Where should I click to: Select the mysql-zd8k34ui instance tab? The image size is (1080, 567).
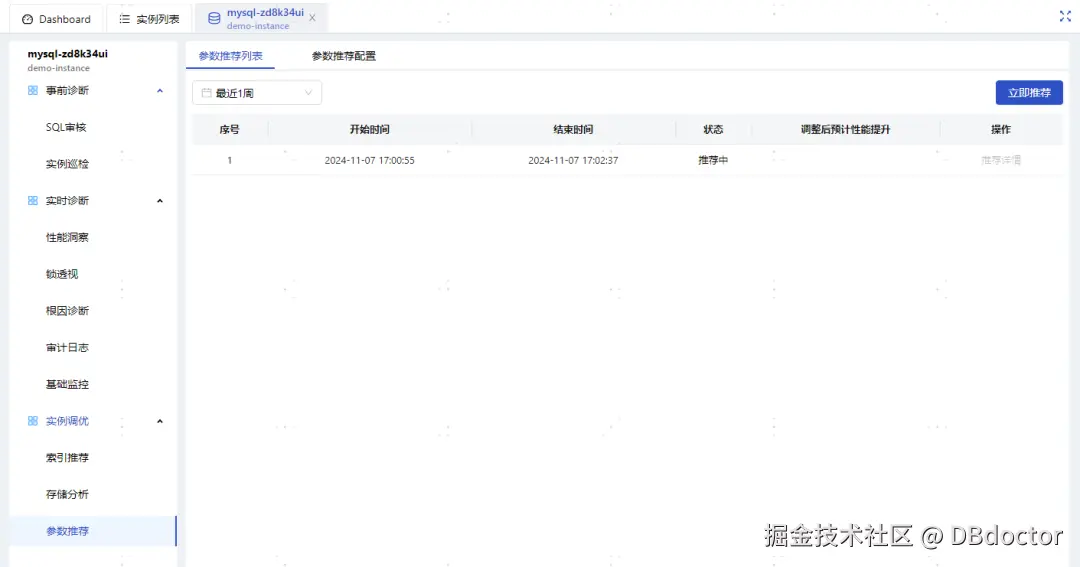click(262, 19)
